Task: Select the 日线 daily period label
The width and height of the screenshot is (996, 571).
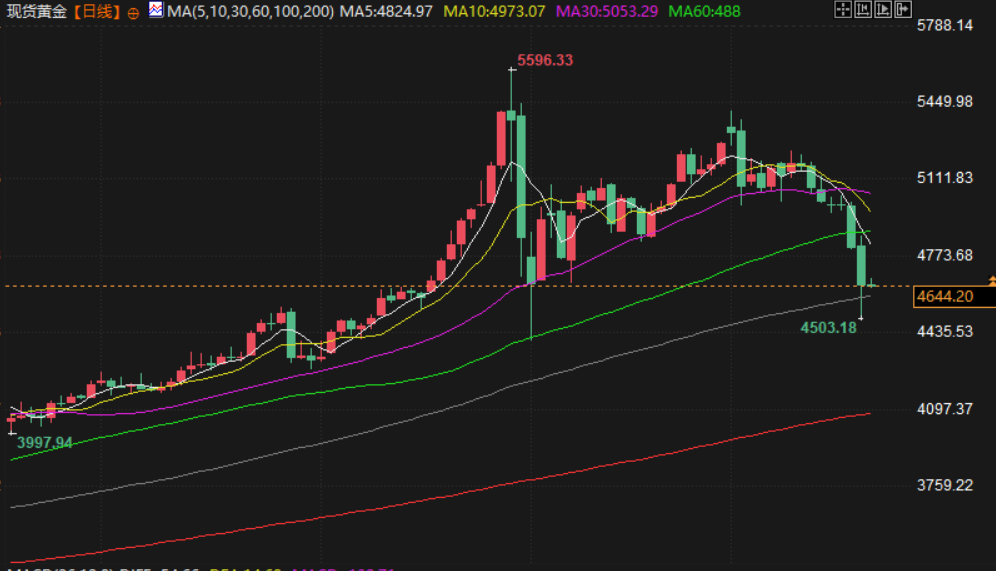Action: pyautogui.click(x=97, y=11)
